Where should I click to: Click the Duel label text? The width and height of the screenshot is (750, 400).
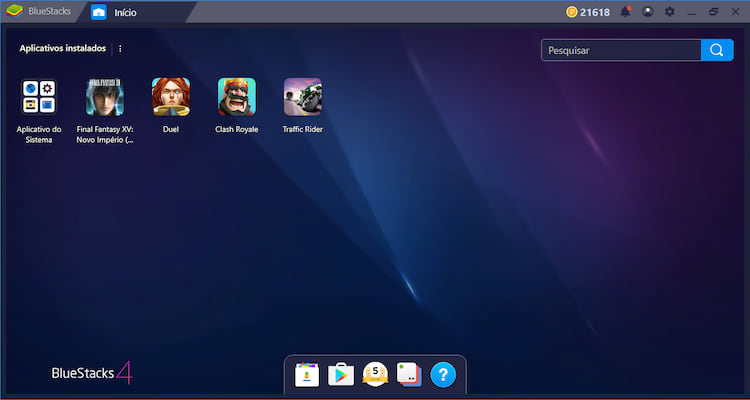[x=171, y=129]
